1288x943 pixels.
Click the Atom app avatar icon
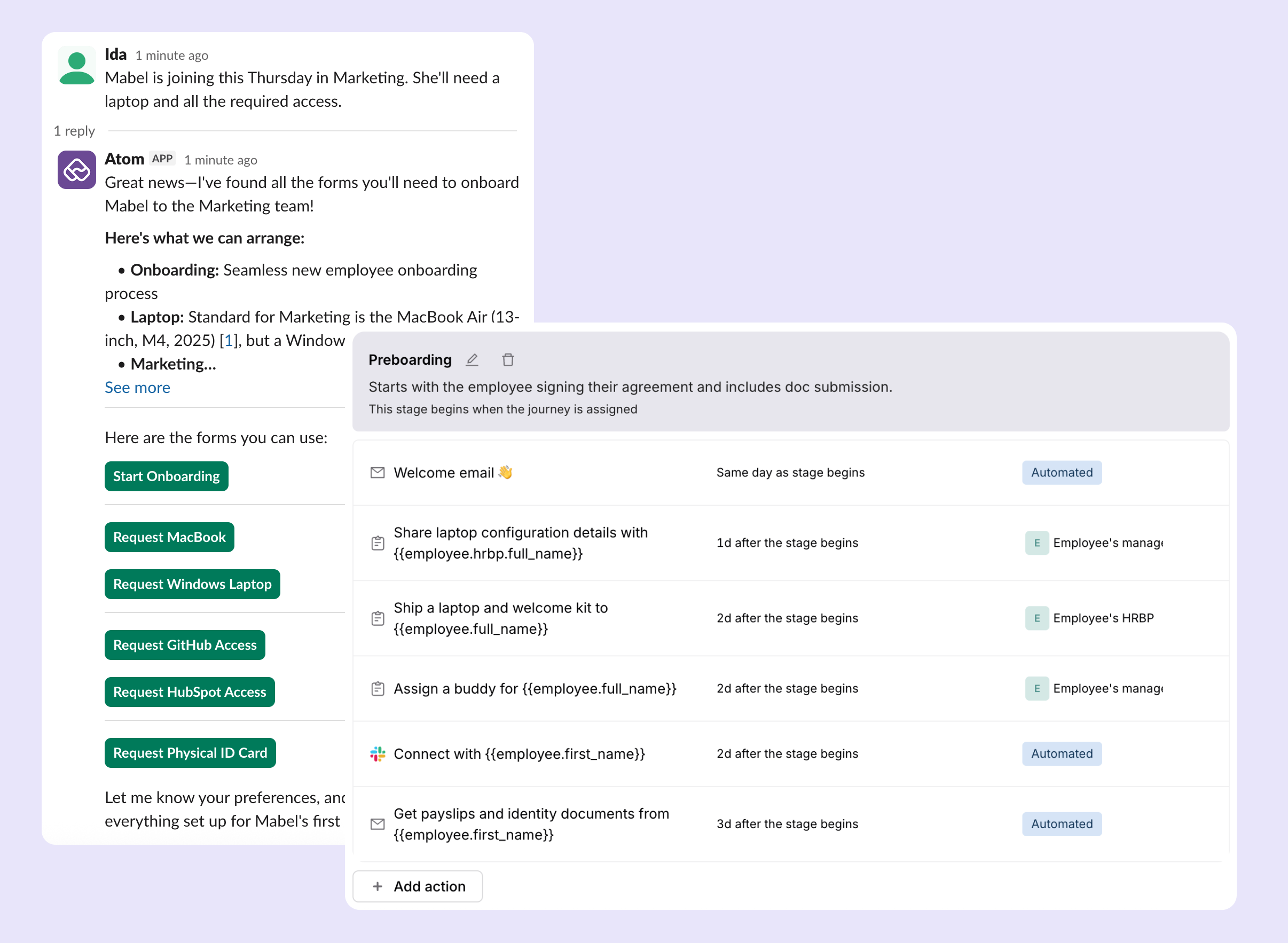tap(76, 169)
